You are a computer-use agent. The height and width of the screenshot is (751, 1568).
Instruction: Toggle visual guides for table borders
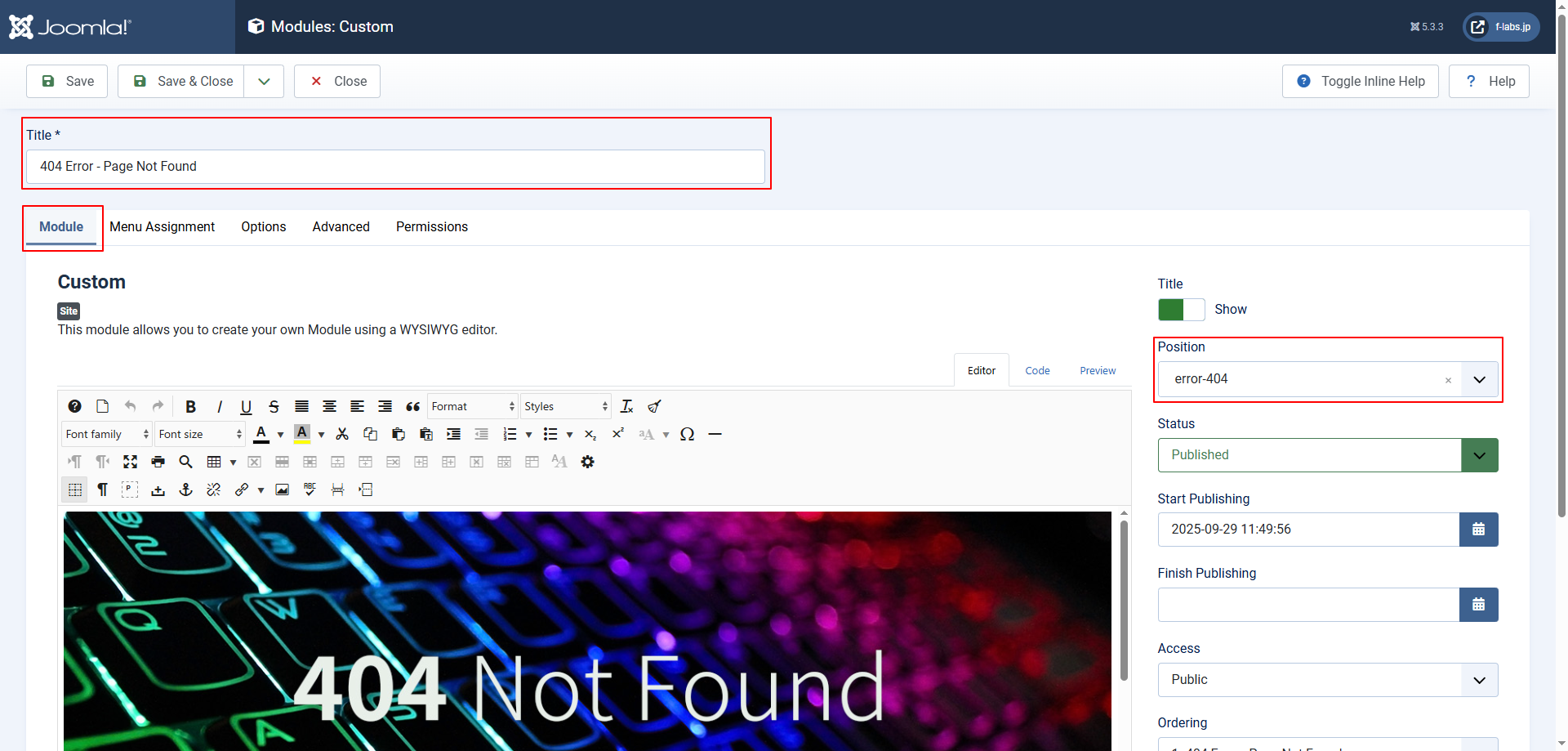(74, 490)
